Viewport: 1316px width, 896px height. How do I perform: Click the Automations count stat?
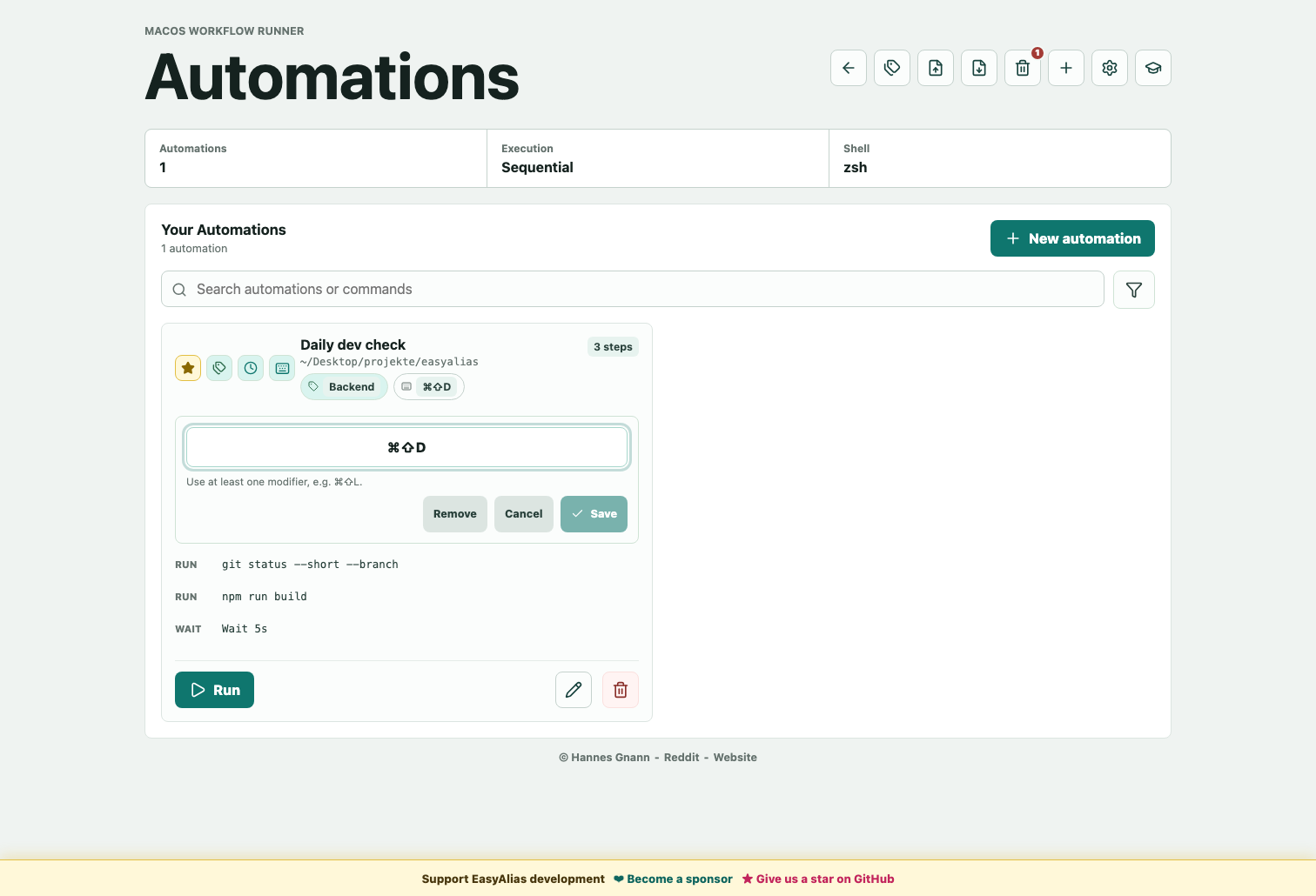(x=316, y=158)
